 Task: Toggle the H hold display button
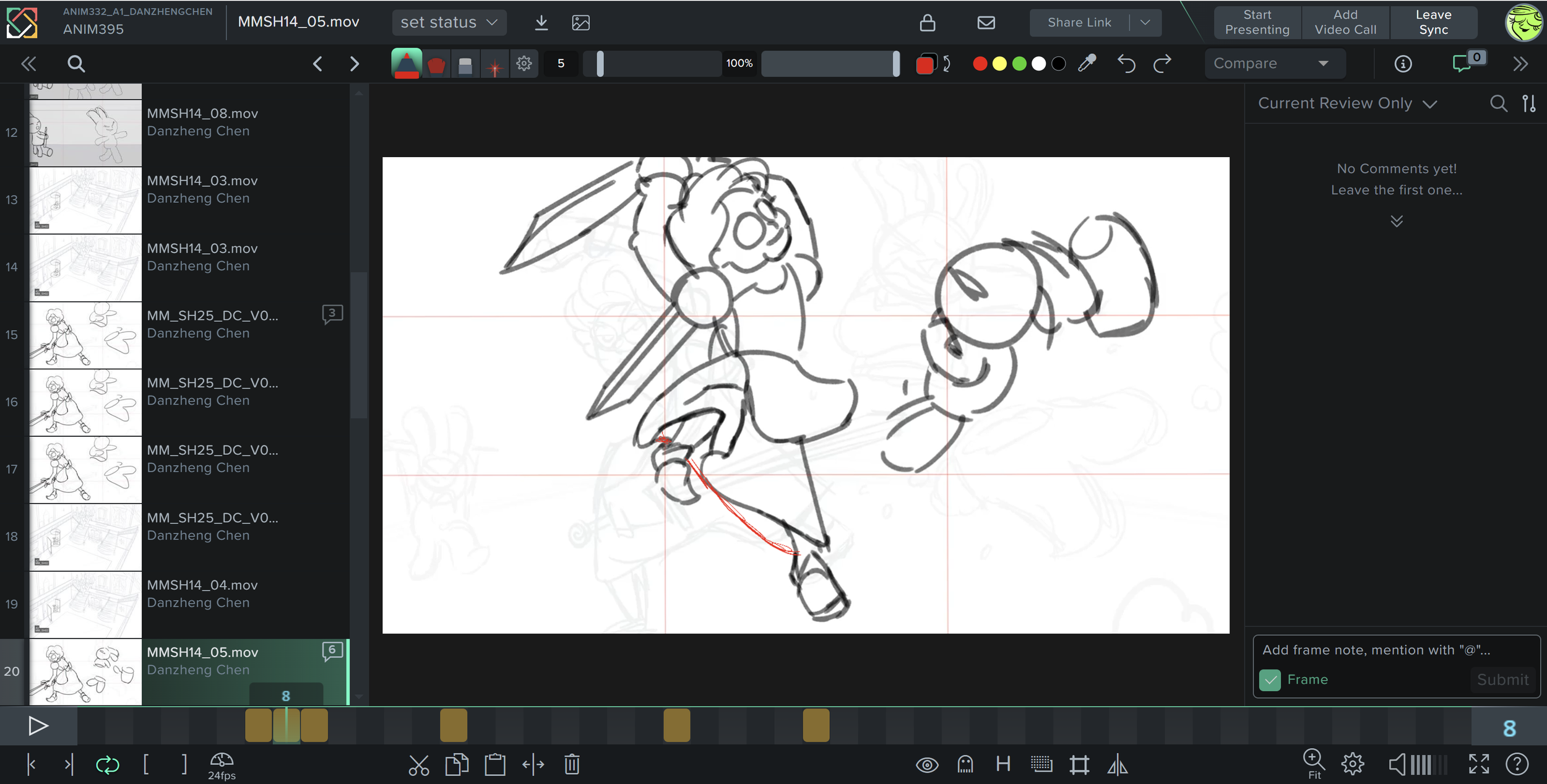pyautogui.click(x=1003, y=764)
